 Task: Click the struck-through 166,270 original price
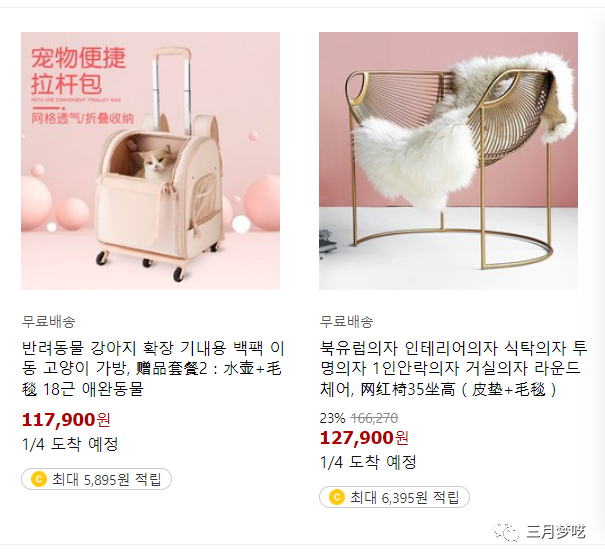point(374,418)
